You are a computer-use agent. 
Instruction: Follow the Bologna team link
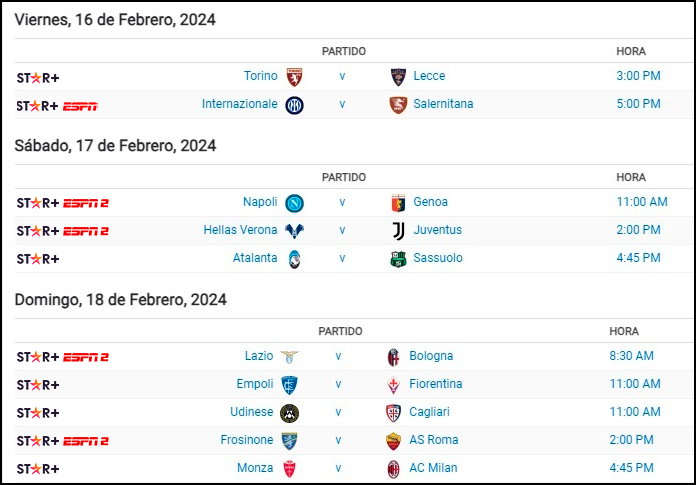tap(431, 356)
